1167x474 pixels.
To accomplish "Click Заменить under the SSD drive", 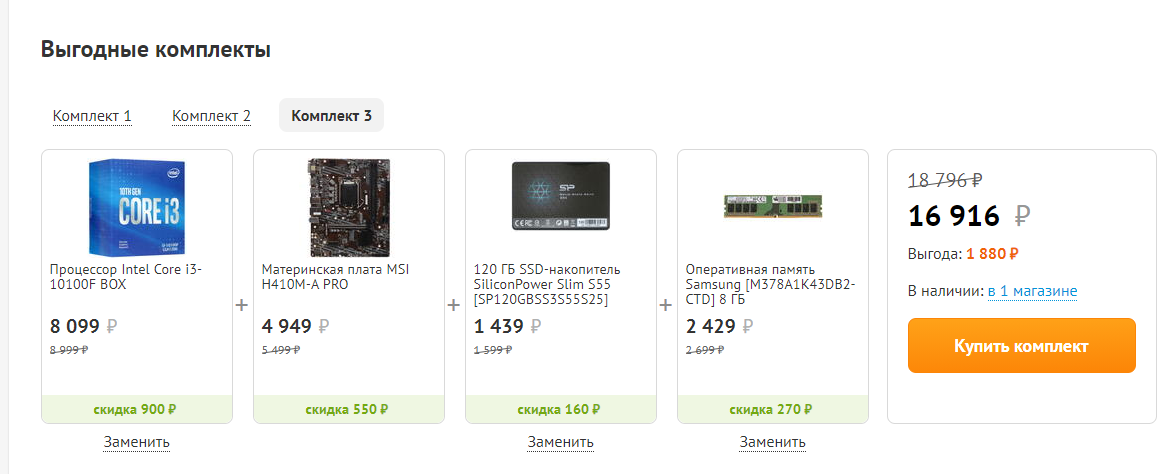I will pos(561,442).
